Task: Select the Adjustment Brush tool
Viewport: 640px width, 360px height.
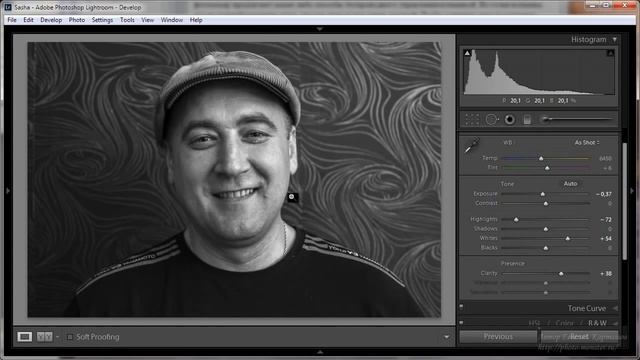Action: pyautogui.click(x=576, y=119)
